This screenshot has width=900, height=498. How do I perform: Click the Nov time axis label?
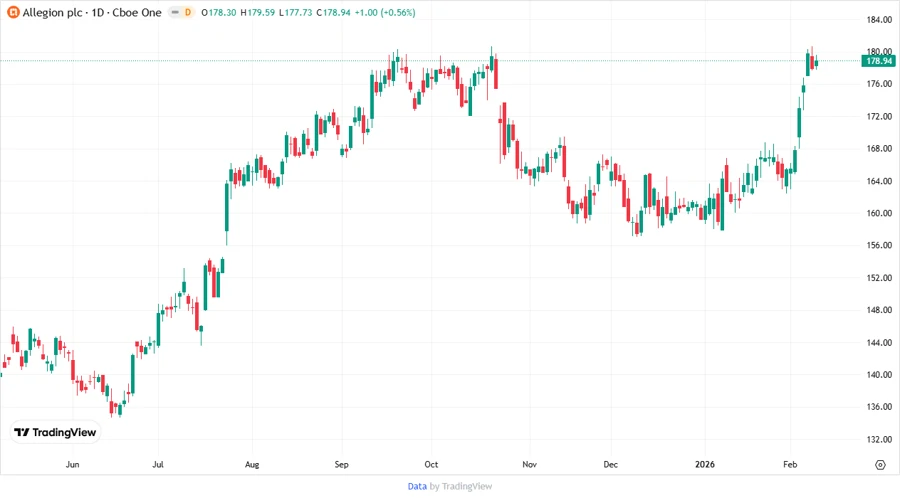click(x=529, y=465)
